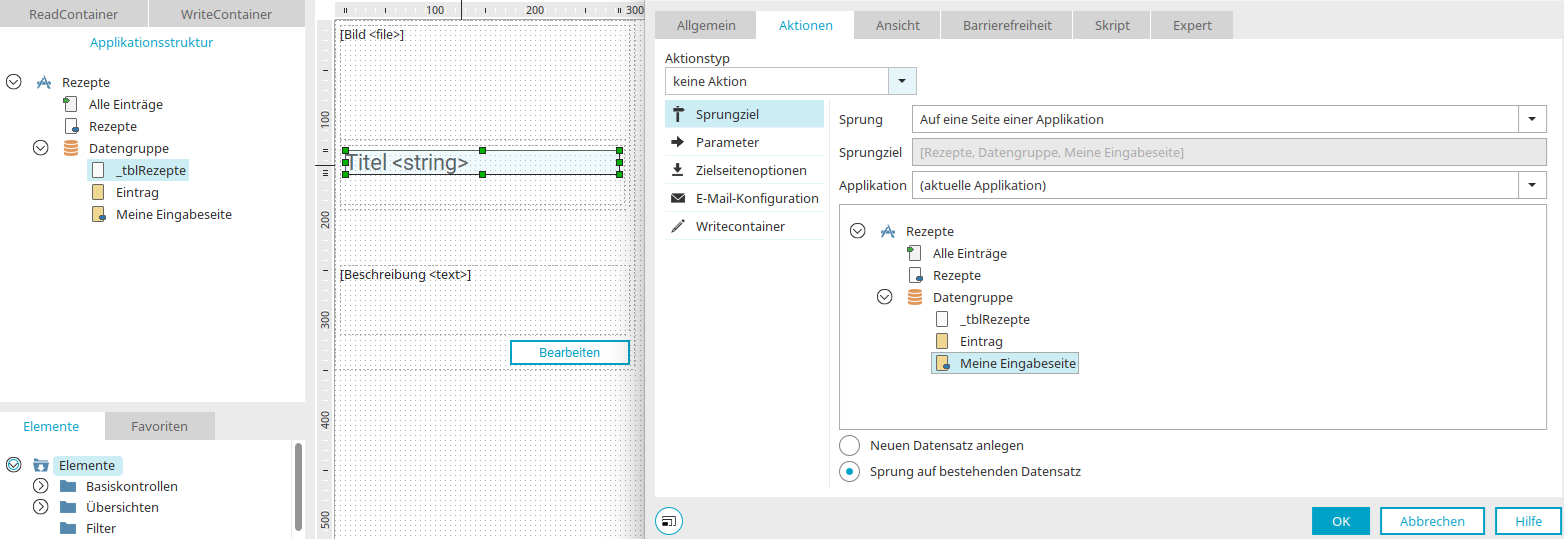Click the Writecontainer pencil icon
Viewport: 1564px width, 539px height.
tap(678, 226)
